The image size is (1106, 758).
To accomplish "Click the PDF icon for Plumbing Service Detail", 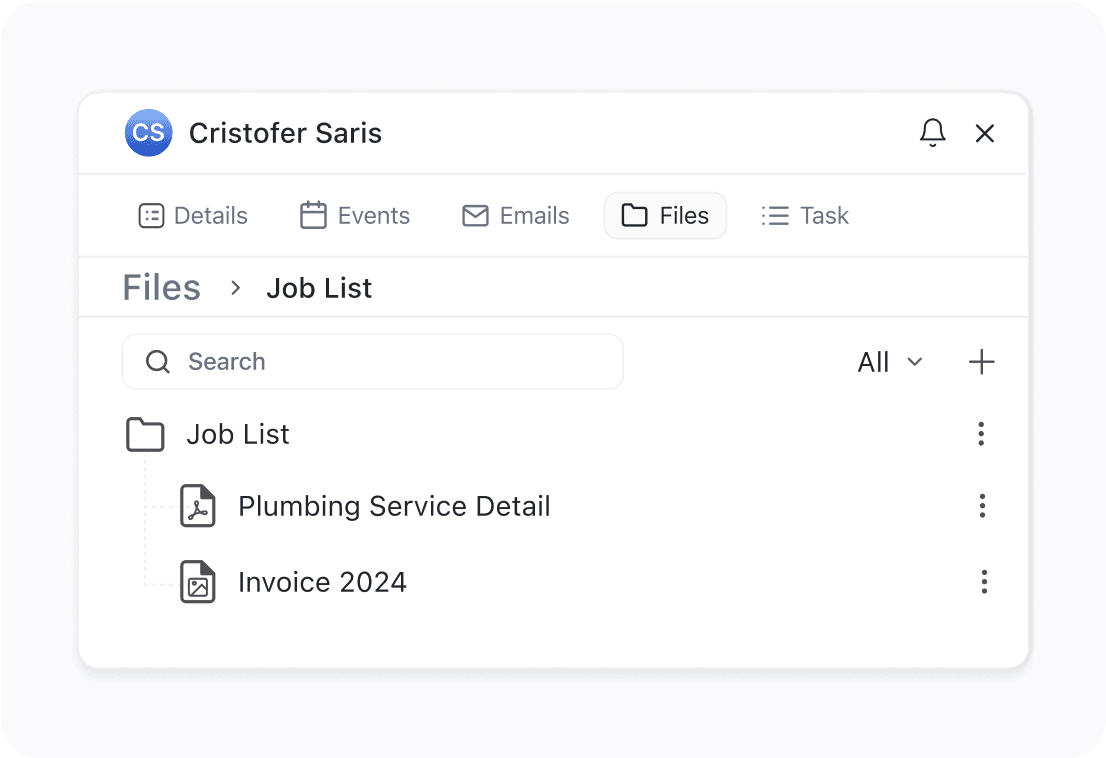I will pos(198,506).
